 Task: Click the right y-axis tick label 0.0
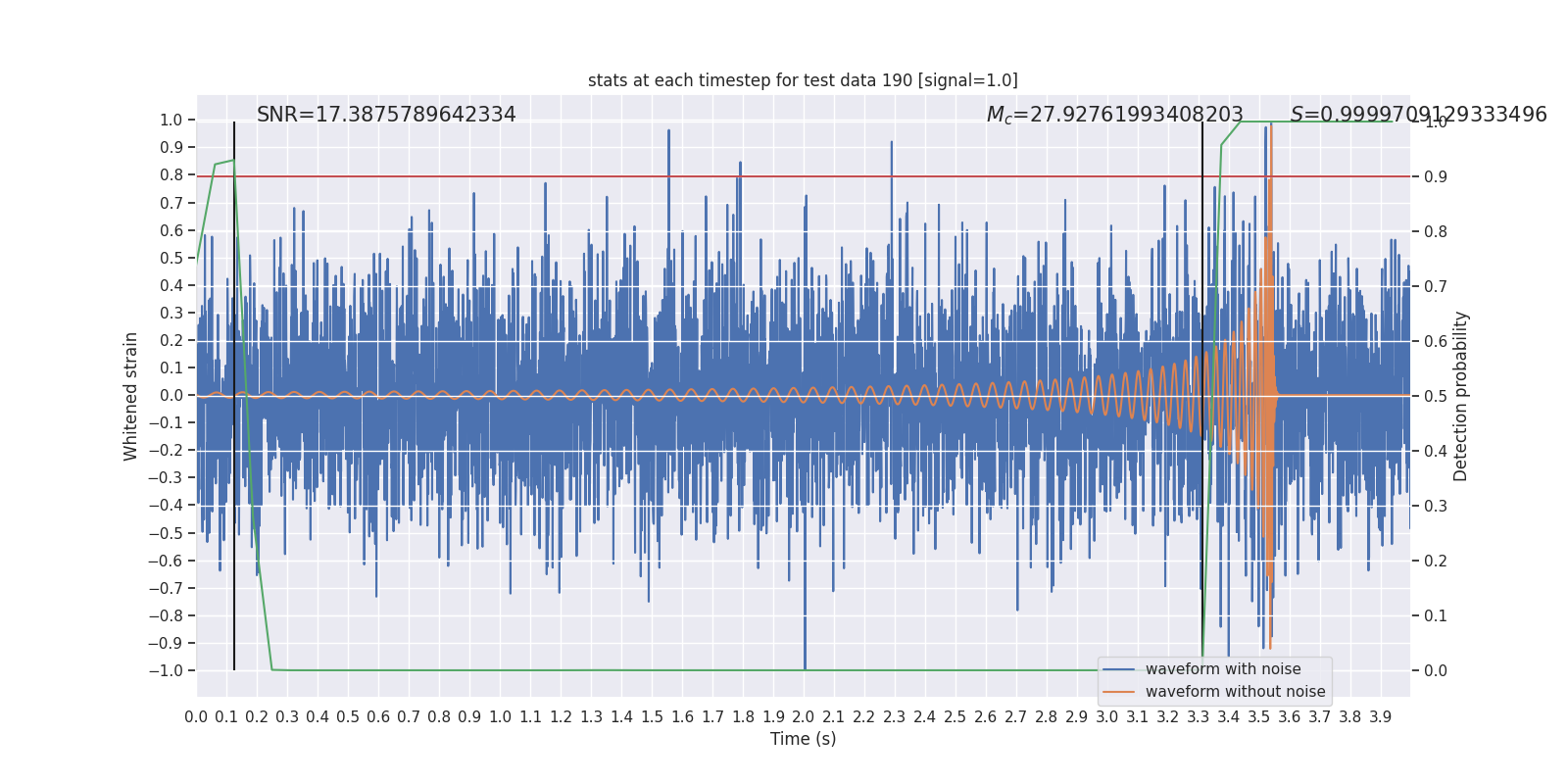[1436, 671]
